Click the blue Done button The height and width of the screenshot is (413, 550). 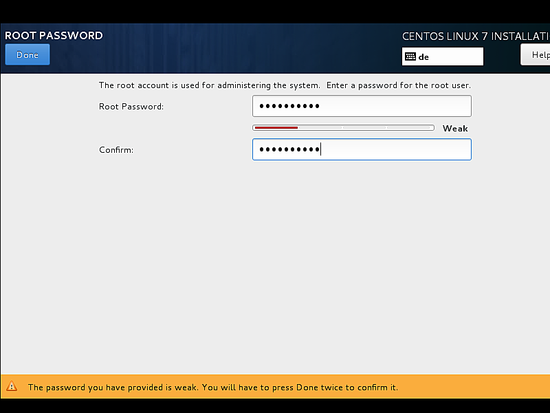coord(27,55)
